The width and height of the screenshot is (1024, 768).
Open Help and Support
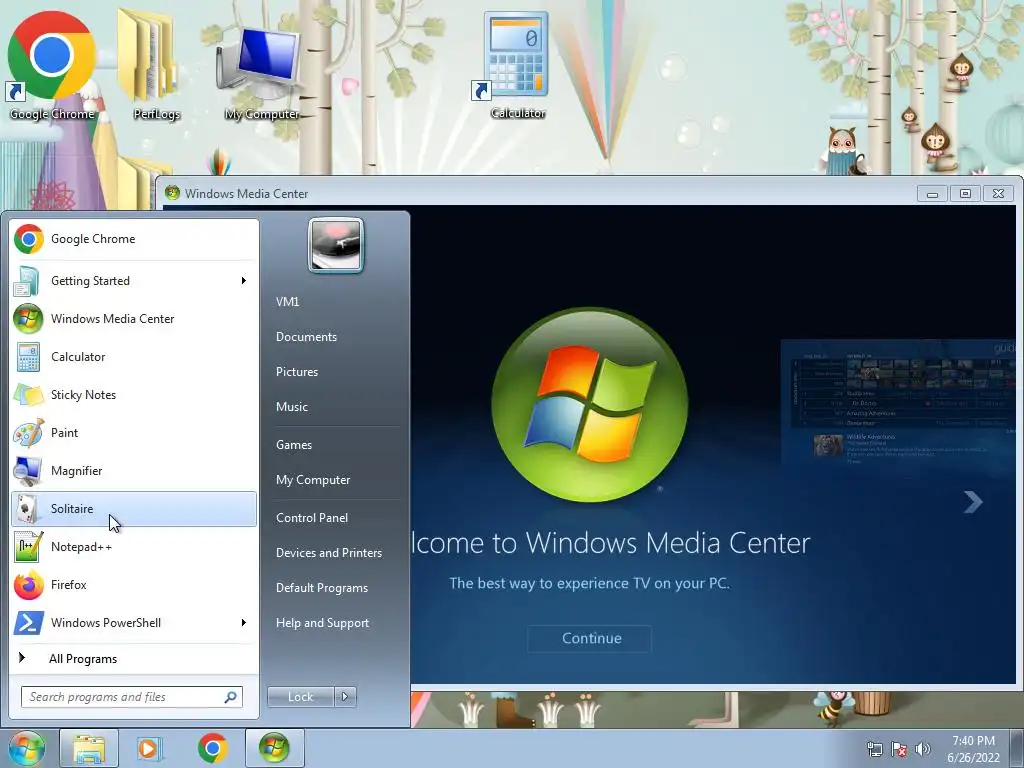pyautogui.click(x=322, y=623)
